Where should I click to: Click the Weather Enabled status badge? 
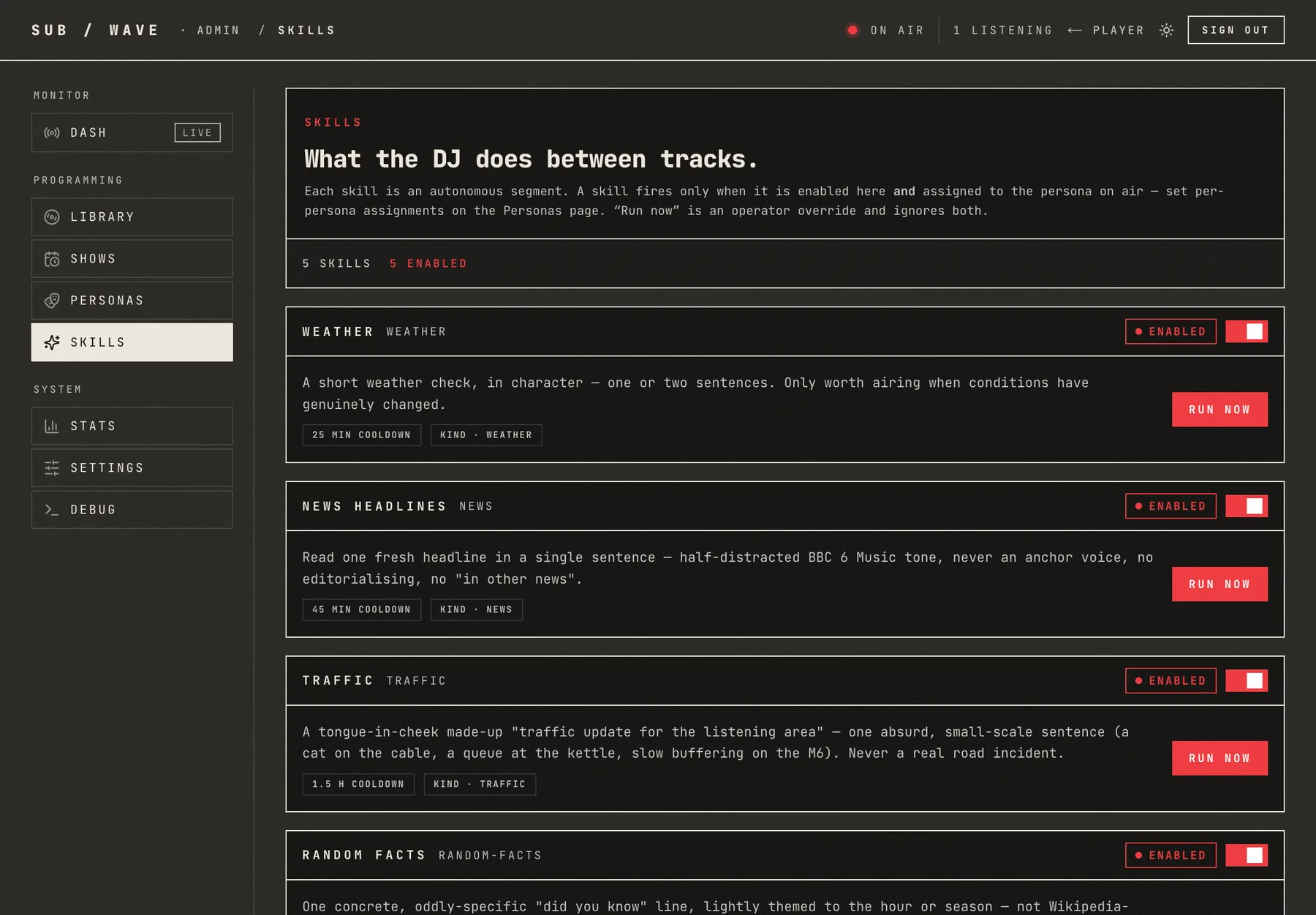1171,331
